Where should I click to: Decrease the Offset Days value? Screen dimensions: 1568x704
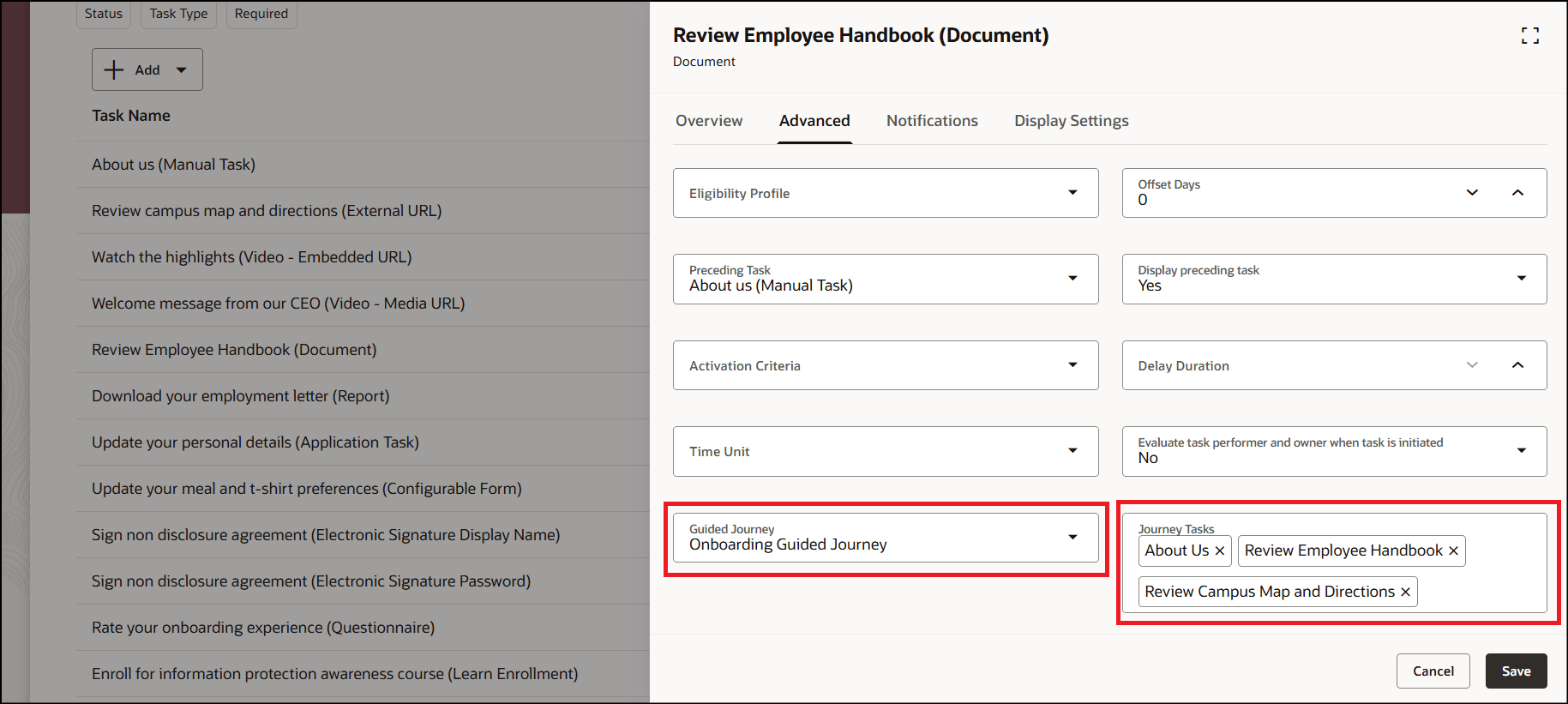coord(1472,192)
